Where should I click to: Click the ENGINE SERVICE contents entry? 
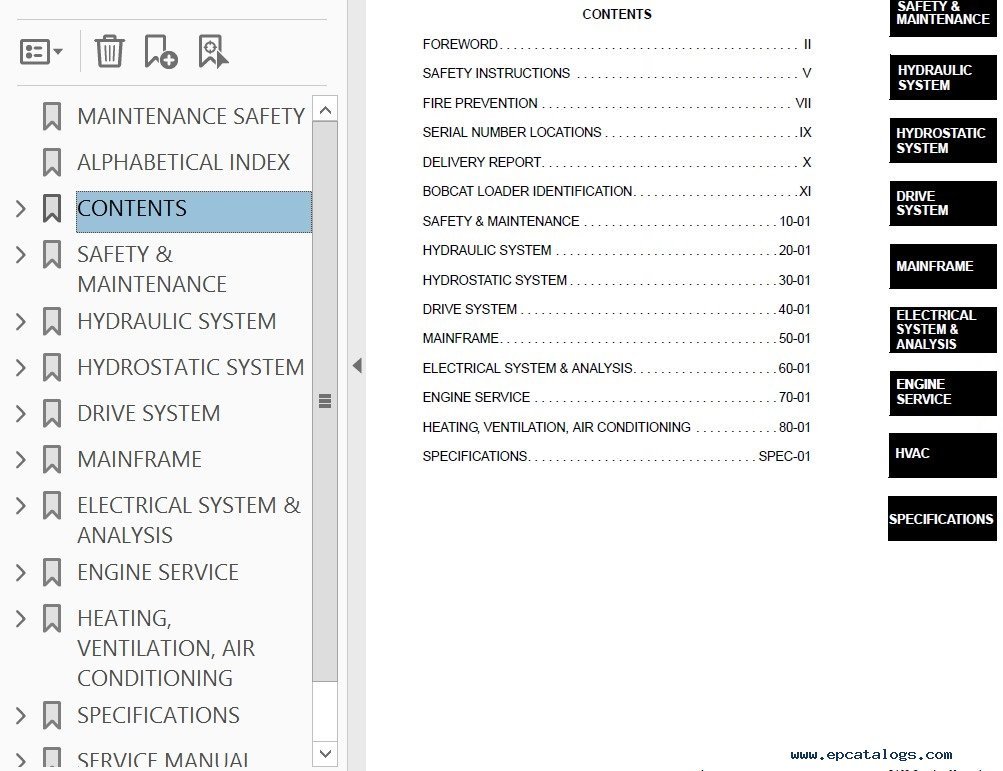[476, 398]
